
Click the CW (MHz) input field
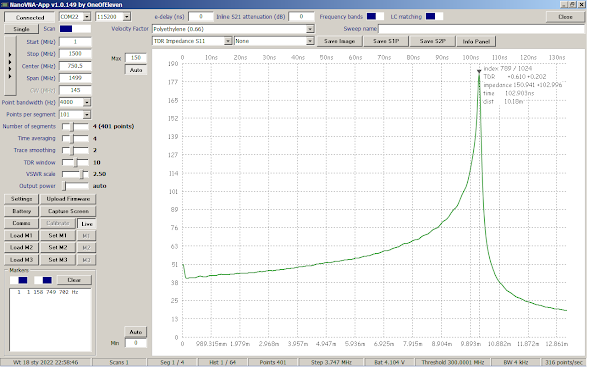coord(75,90)
